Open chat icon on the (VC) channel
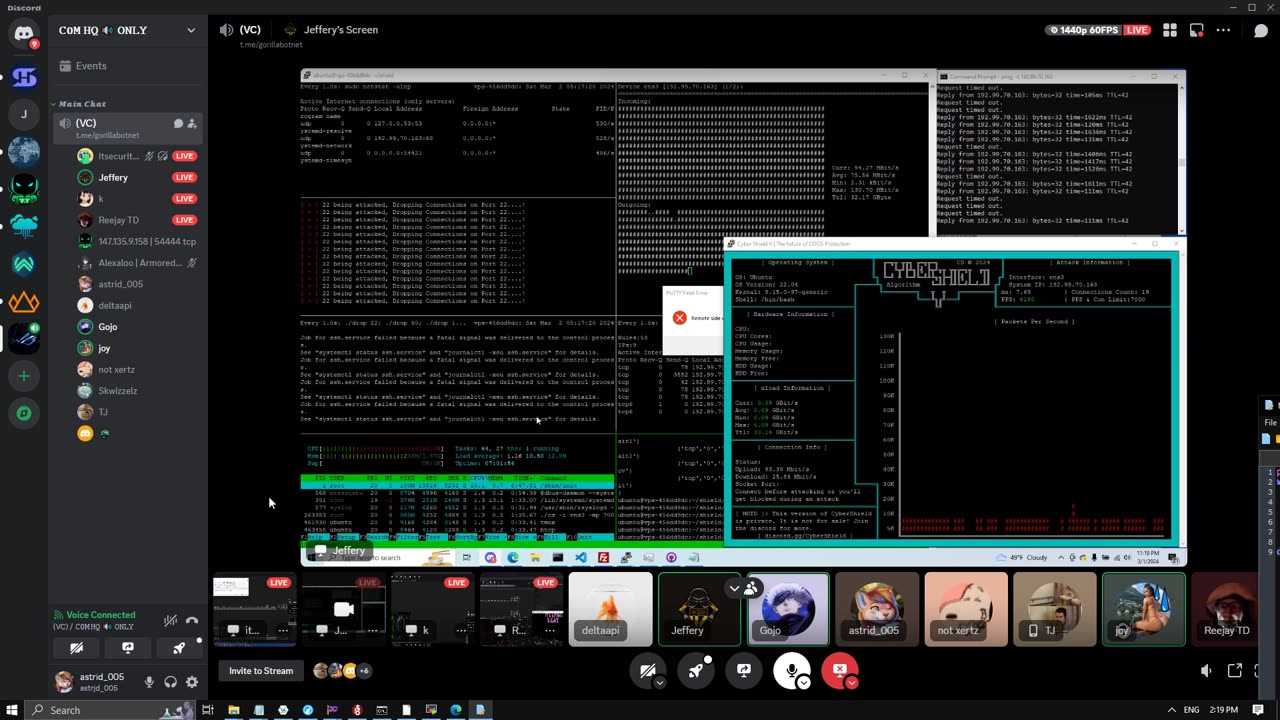1280x720 pixels. pos(177,124)
